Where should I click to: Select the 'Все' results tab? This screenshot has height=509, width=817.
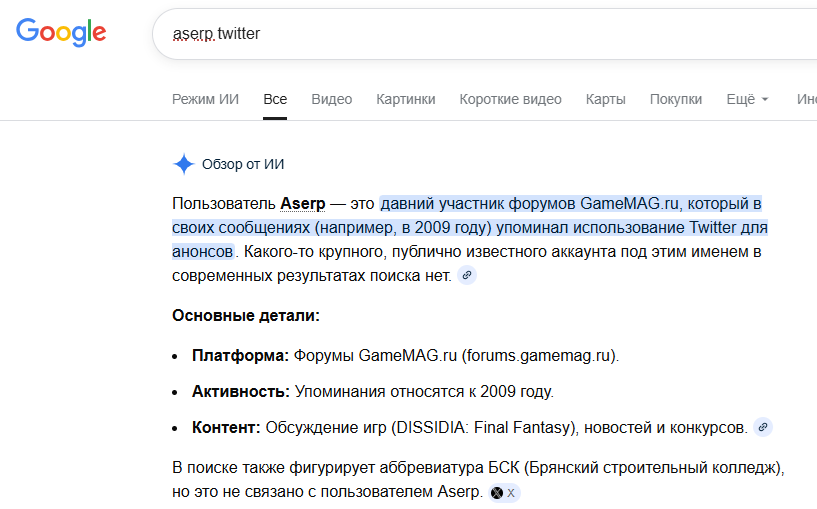(275, 99)
